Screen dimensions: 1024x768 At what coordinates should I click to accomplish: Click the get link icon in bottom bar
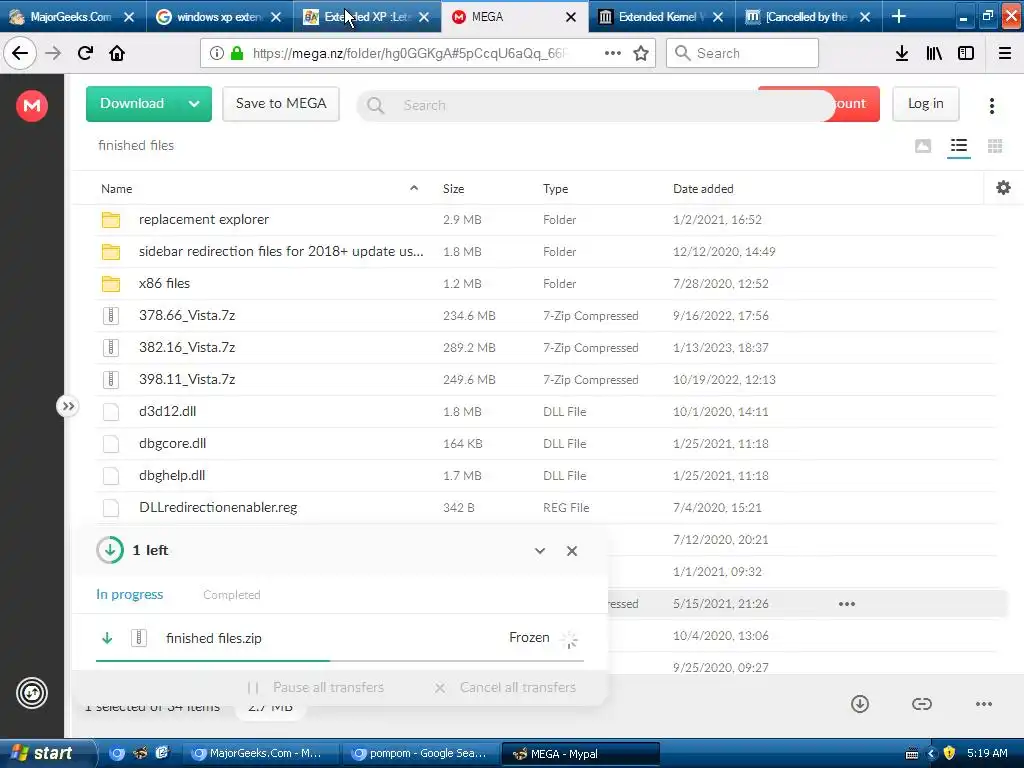(921, 703)
